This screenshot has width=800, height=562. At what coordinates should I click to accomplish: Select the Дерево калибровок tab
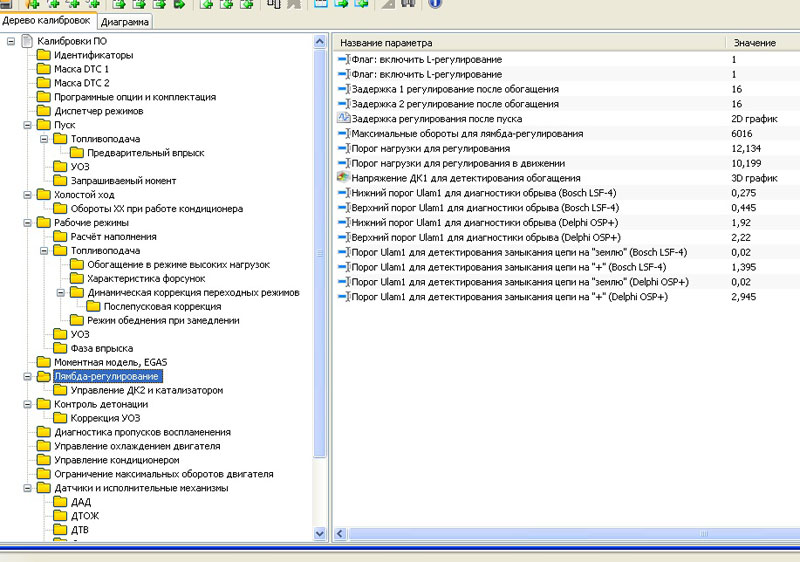click(47, 21)
